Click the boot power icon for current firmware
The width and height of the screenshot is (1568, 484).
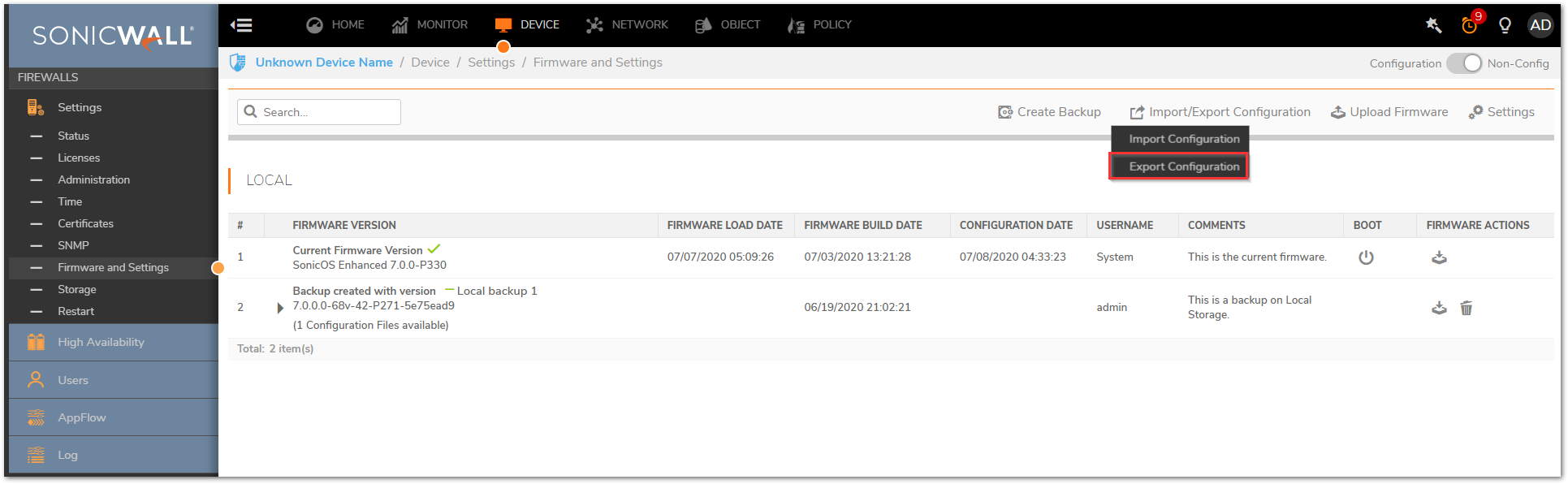point(1366,257)
